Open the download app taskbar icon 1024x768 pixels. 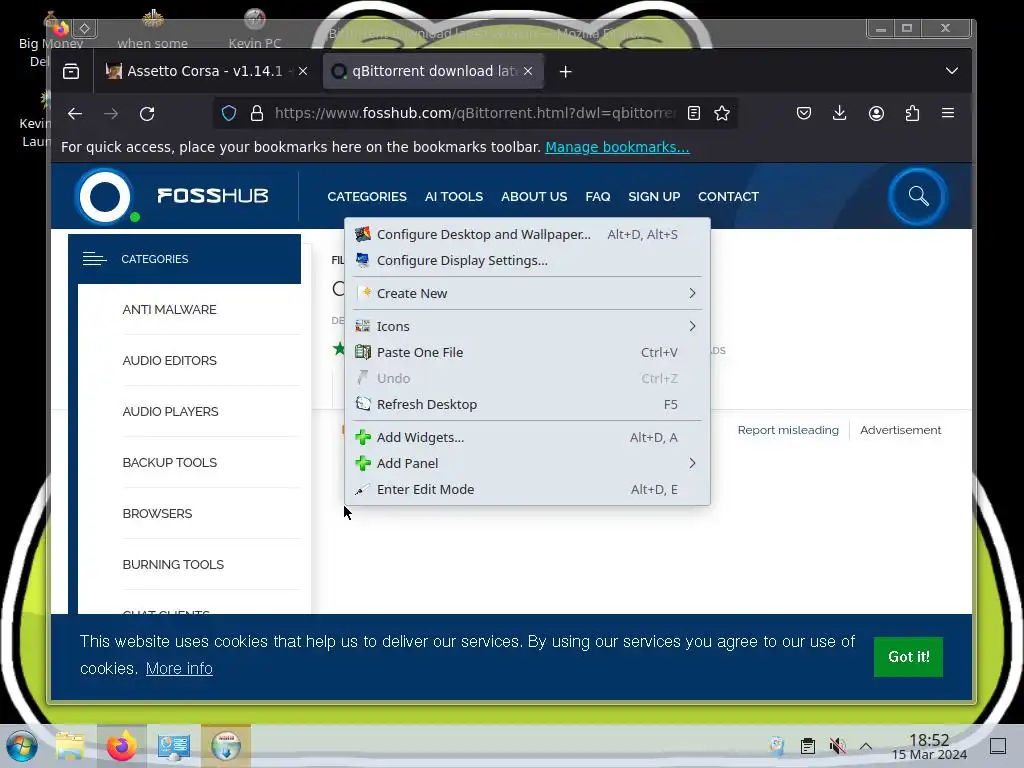point(226,746)
